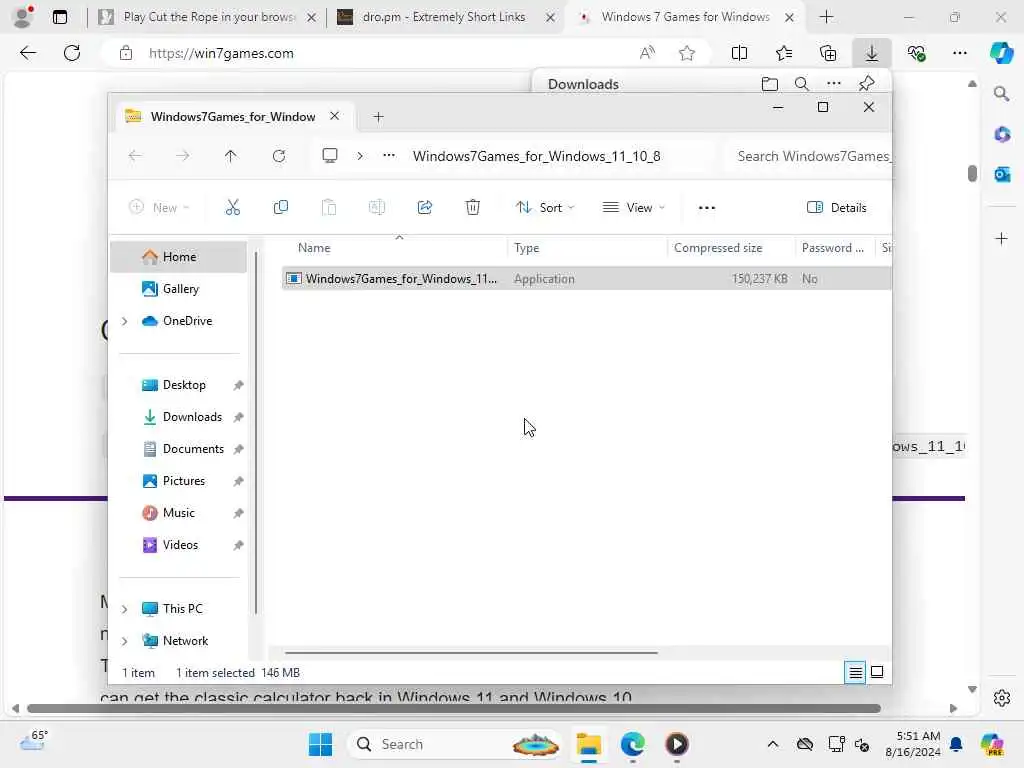Click the Explorer horizontal scrollbar
The image size is (1024, 768).
point(471,652)
